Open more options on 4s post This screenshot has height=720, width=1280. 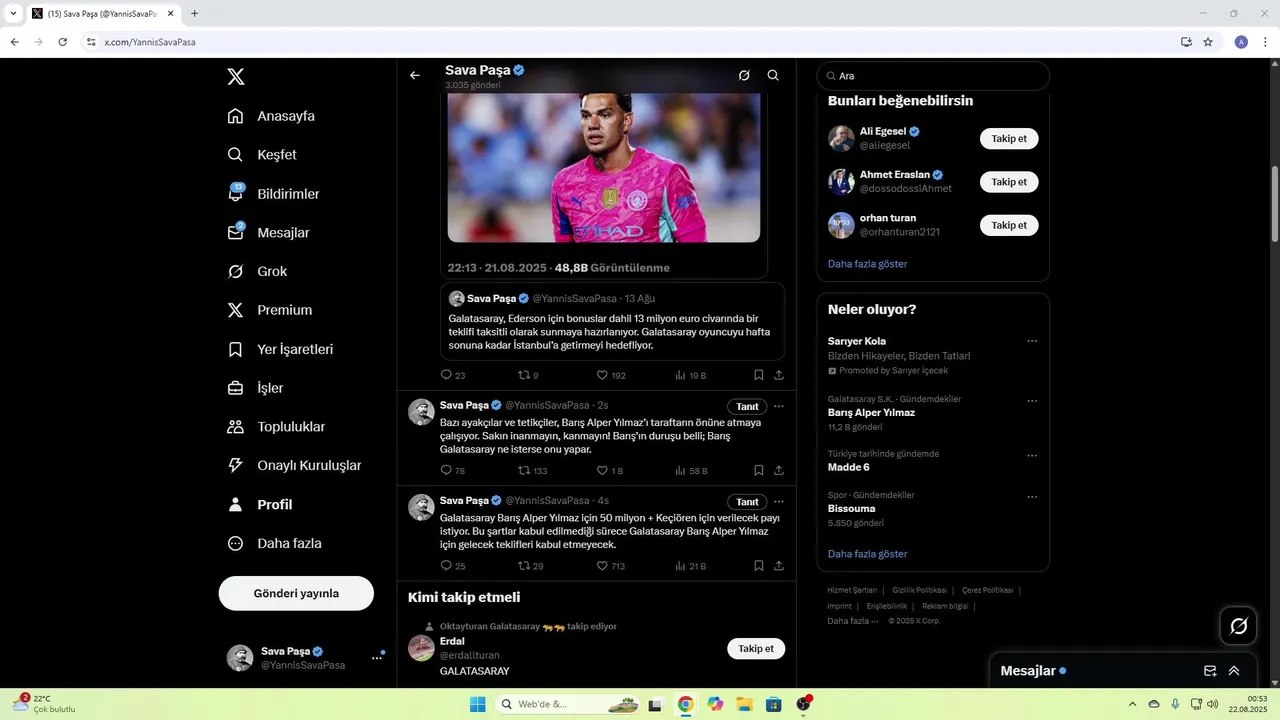tap(779, 502)
